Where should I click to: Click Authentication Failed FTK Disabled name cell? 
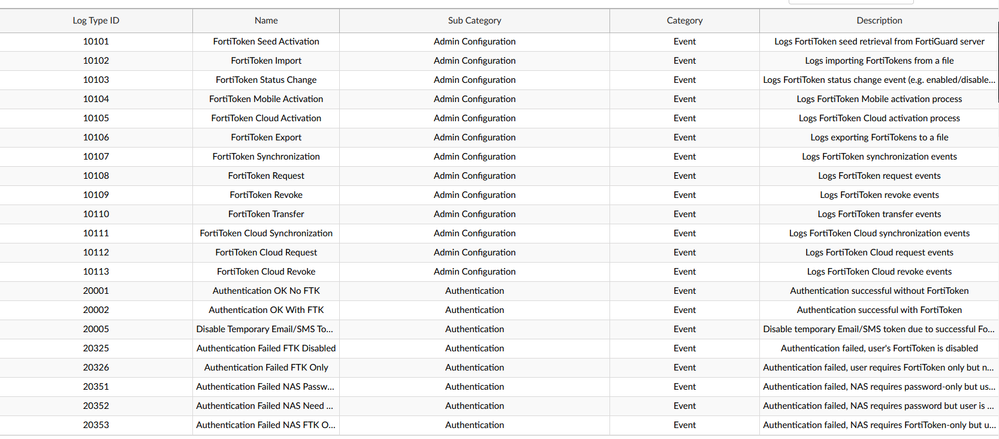(266, 348)
